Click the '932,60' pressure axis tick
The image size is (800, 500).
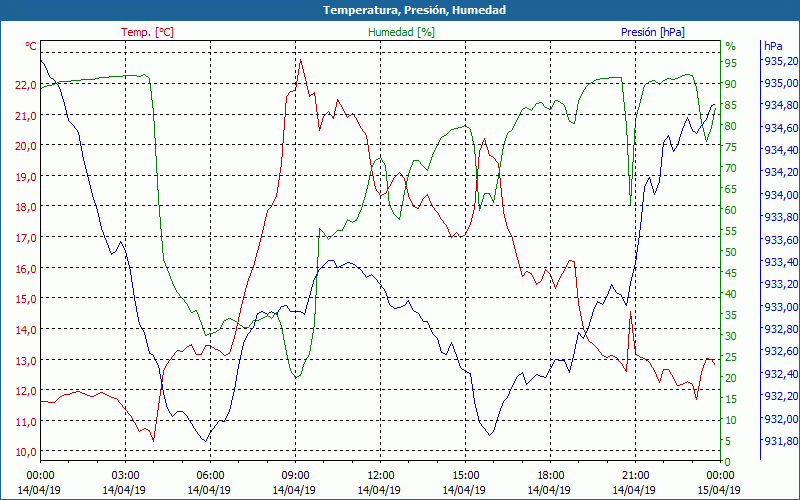pos(781,352)
